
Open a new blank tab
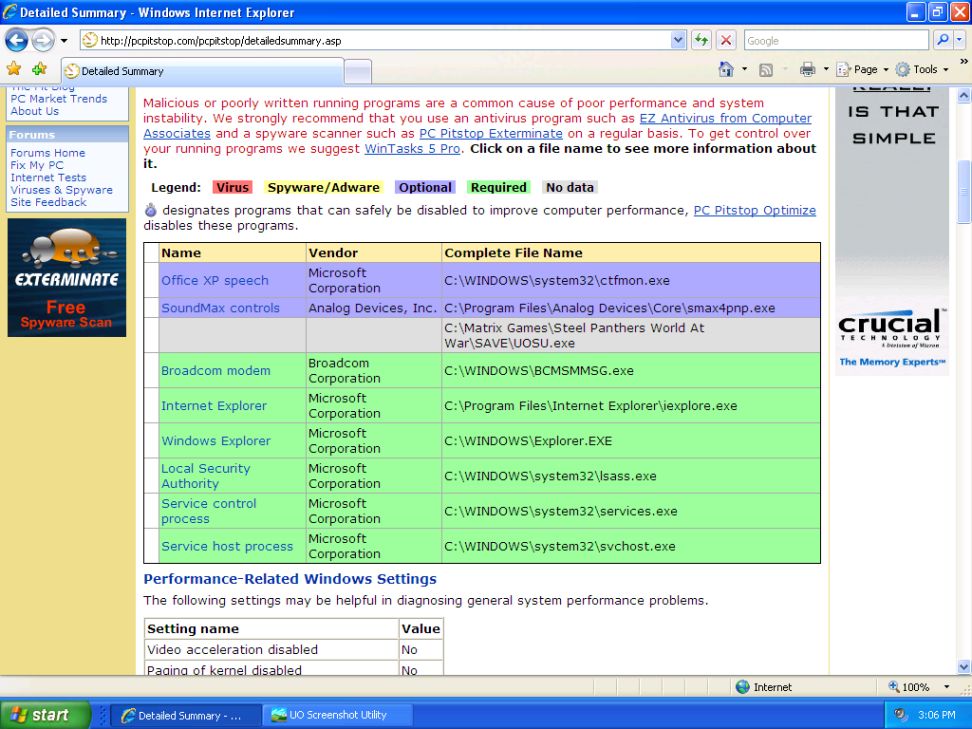[358, 72]
